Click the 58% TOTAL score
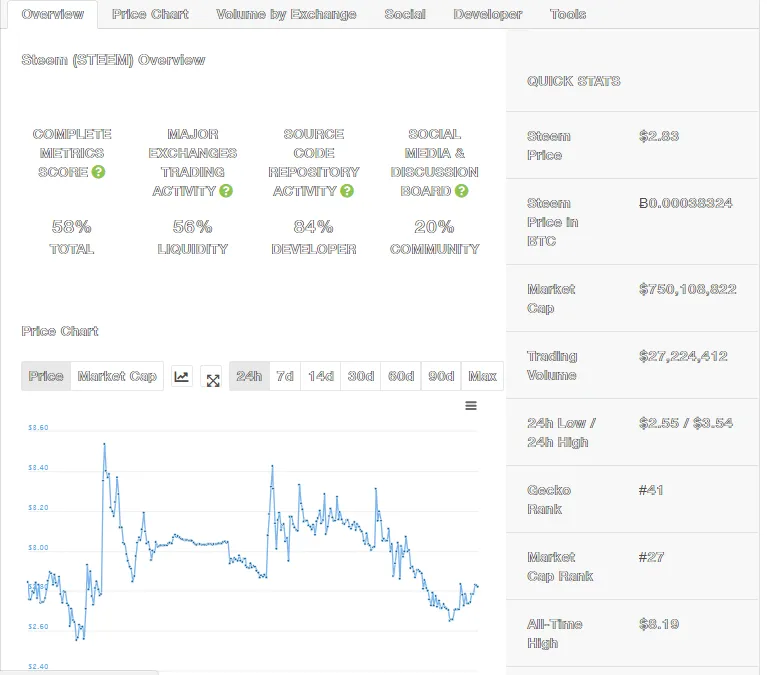Screen dimensions: 767x675 [71, 237]
